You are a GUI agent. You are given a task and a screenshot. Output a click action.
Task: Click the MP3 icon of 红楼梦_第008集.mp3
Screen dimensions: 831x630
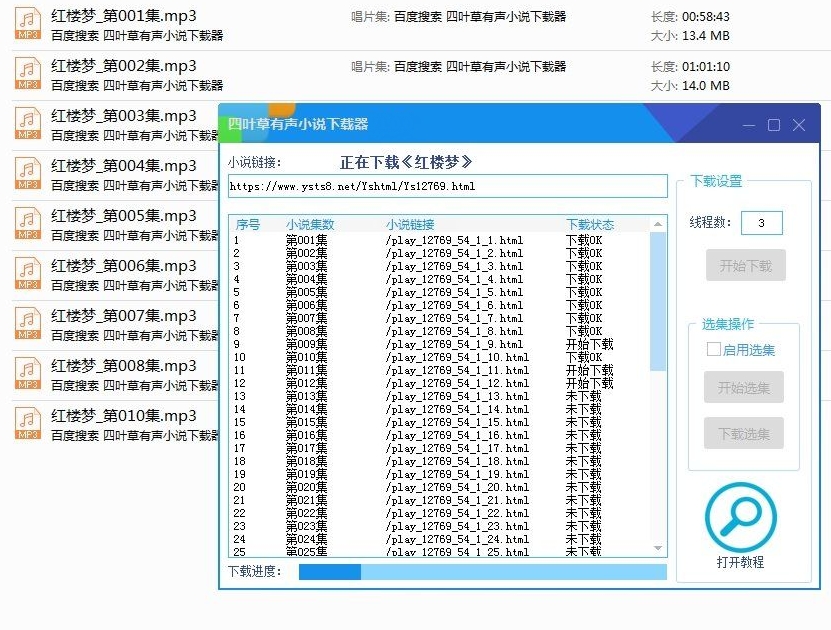click(28, 373)
